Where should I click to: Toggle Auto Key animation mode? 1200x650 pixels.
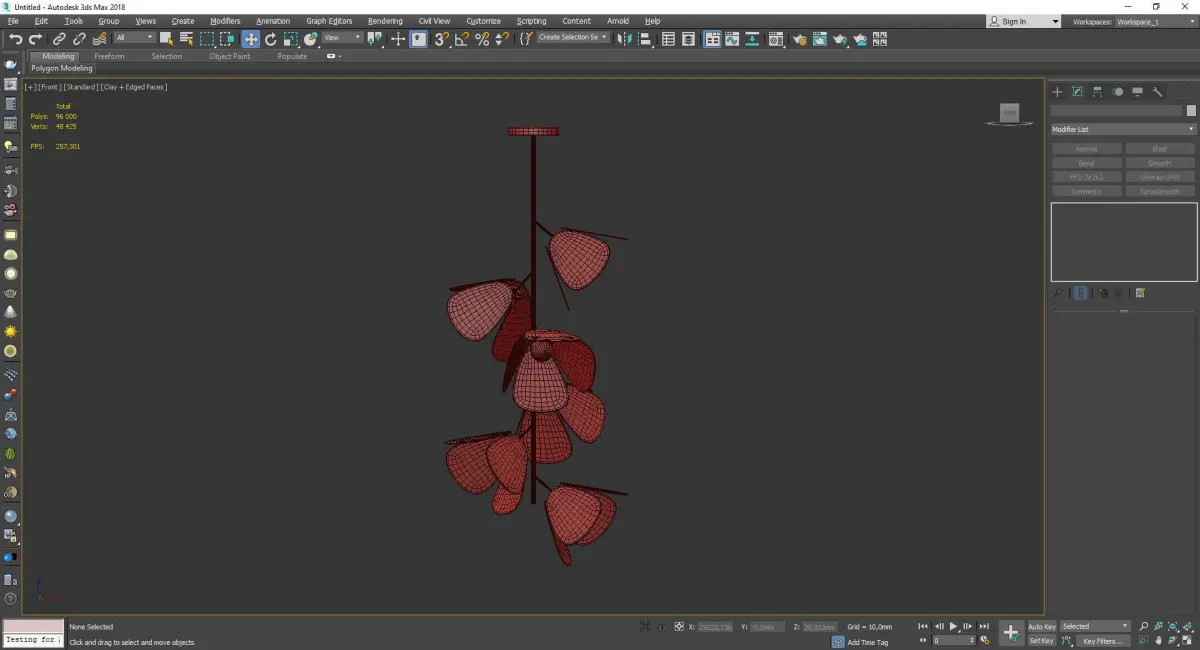pos(1041,626)
